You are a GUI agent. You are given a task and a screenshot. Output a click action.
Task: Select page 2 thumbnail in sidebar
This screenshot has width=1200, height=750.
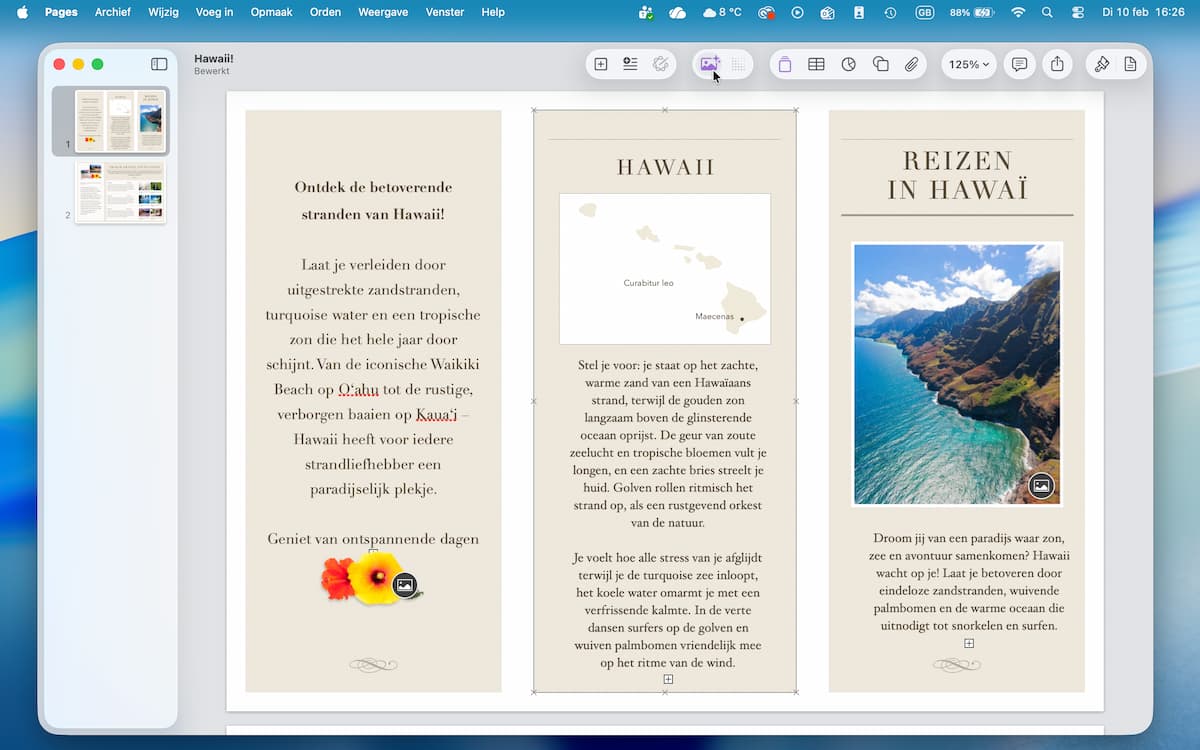click(x=120, y=192)
